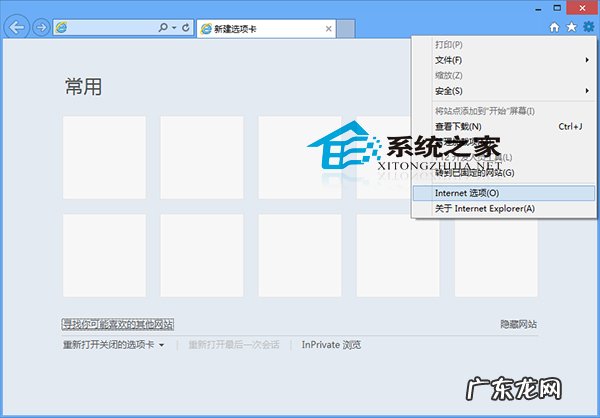The image size is (600, 418).
Task: Click the Back navigation arrow button
Action: pos(16,27)
